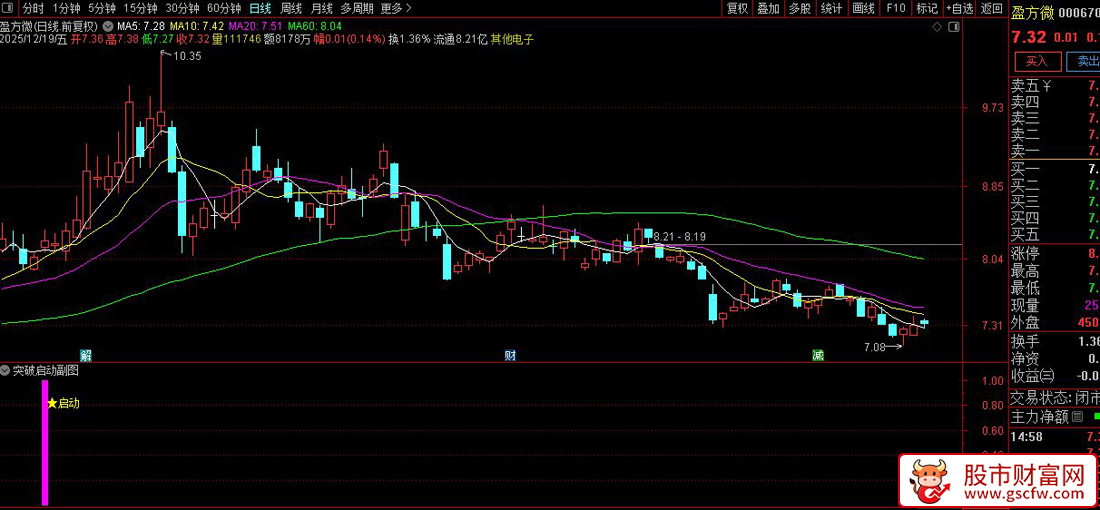Click the red 买入 buy button
The width and height of the screenshot is (1100, 510).
coord(1036,62)
